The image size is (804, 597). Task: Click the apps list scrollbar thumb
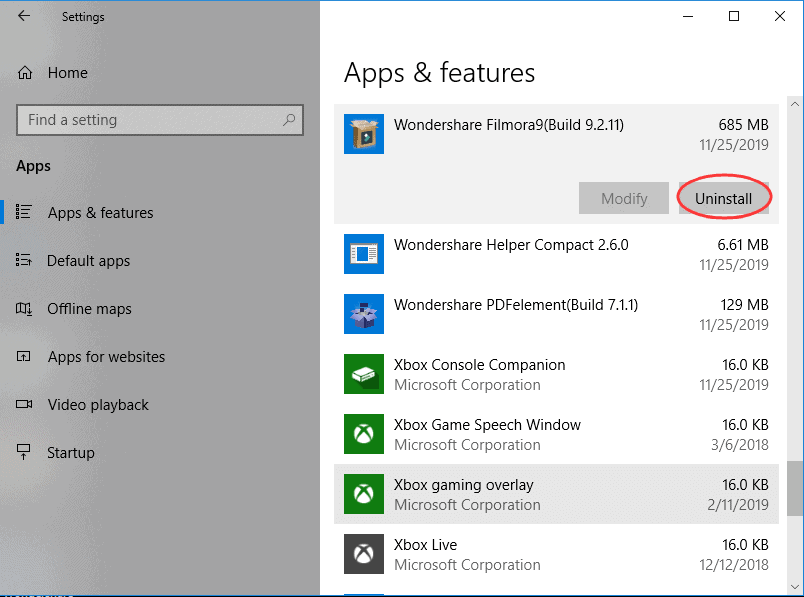tap(795, 489)
